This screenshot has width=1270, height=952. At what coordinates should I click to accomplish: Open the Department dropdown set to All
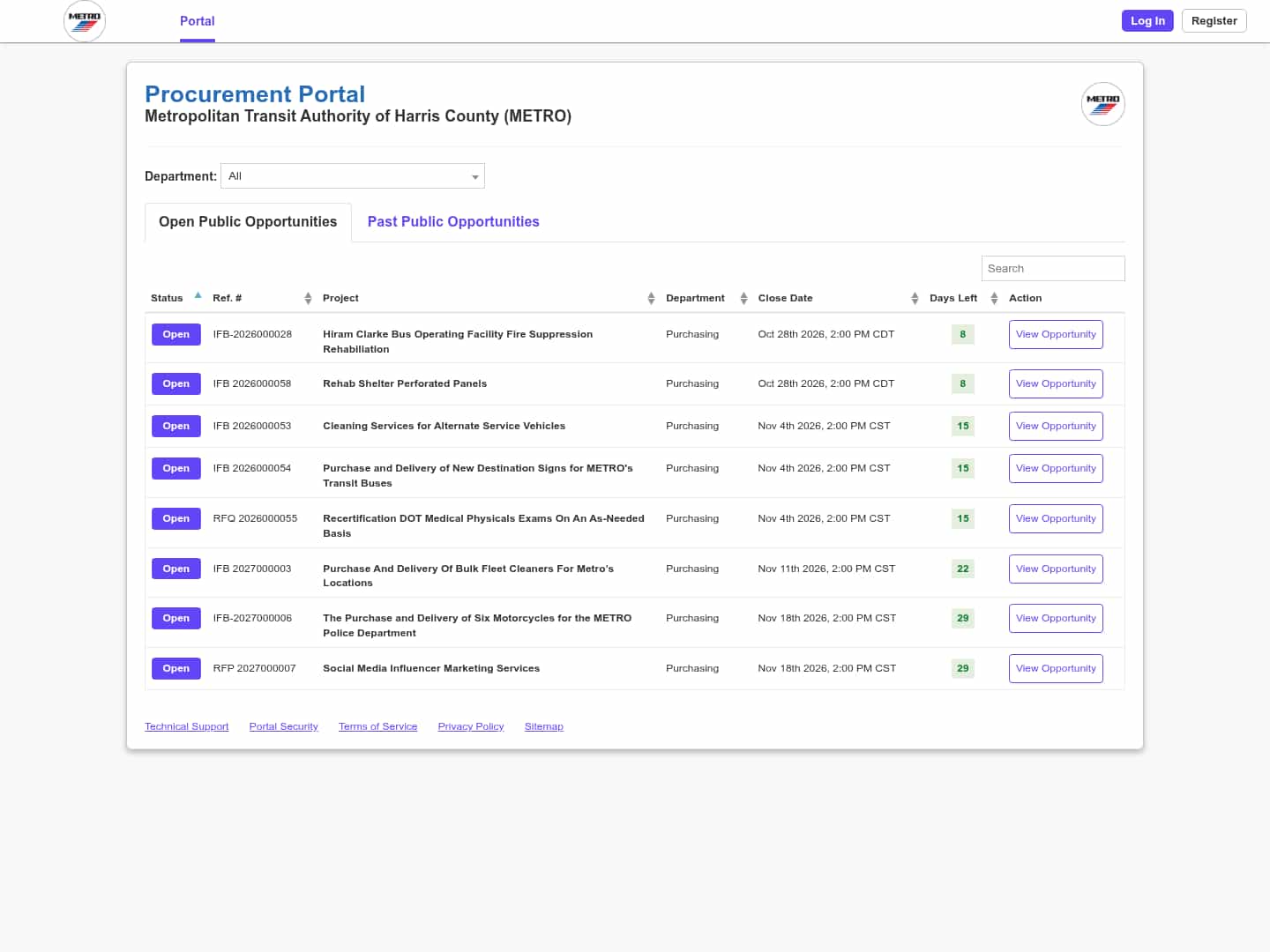tap(353, 176)
